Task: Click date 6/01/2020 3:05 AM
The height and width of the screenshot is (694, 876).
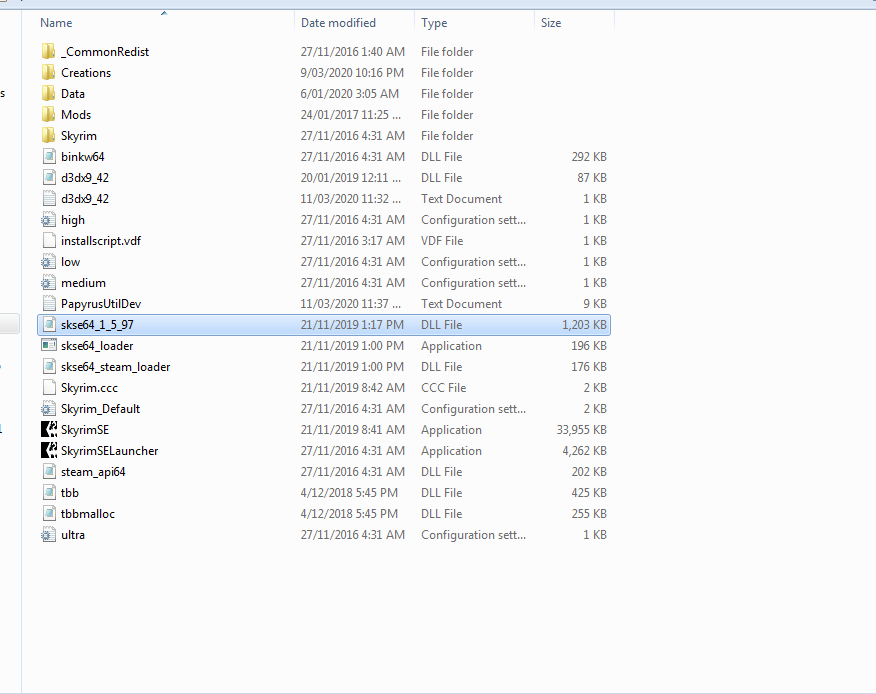Action: pos(350,93)
